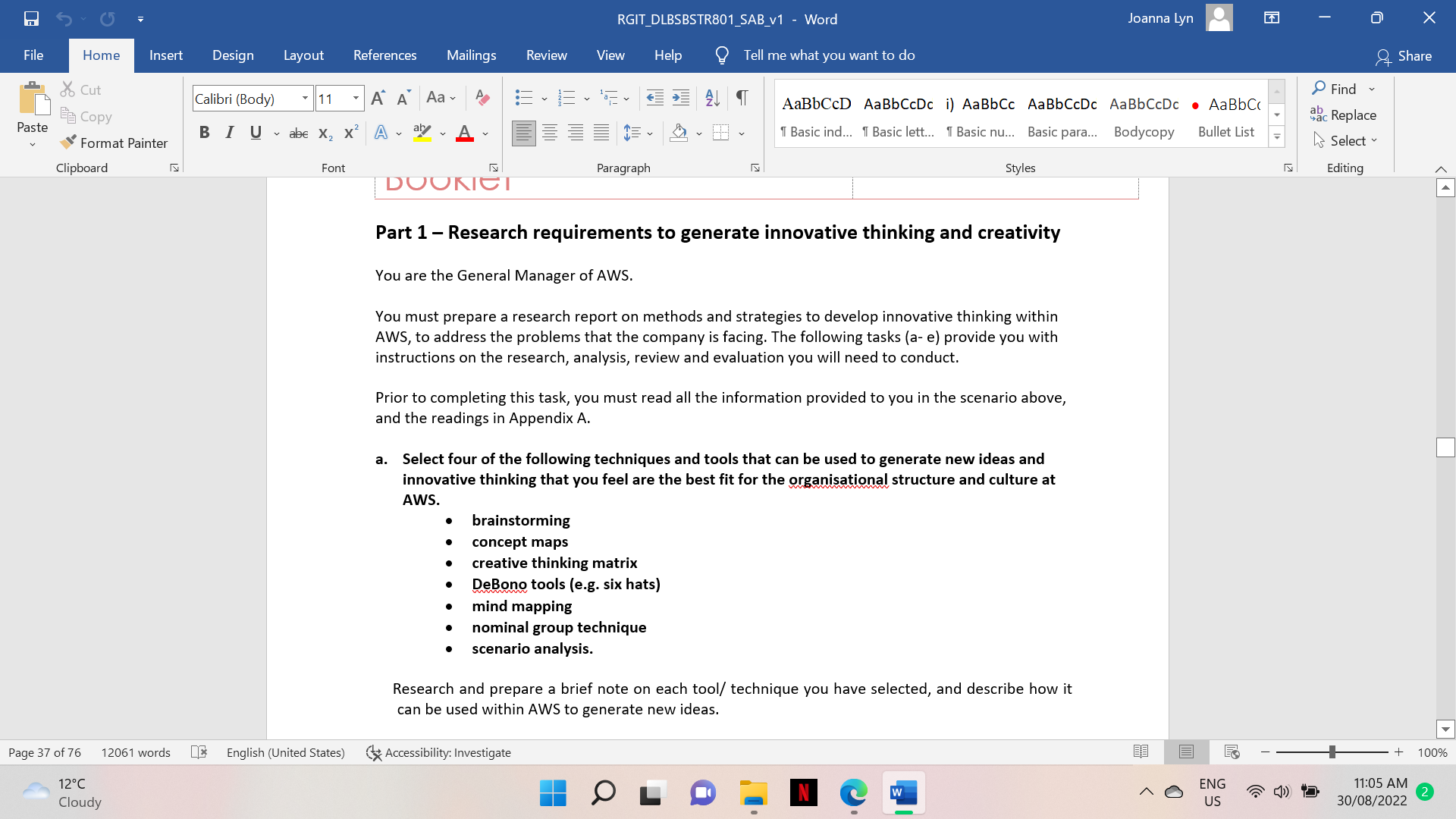Click the Cut scissors option
Viewport: 1456px width, 819px height.
(80, 89)
